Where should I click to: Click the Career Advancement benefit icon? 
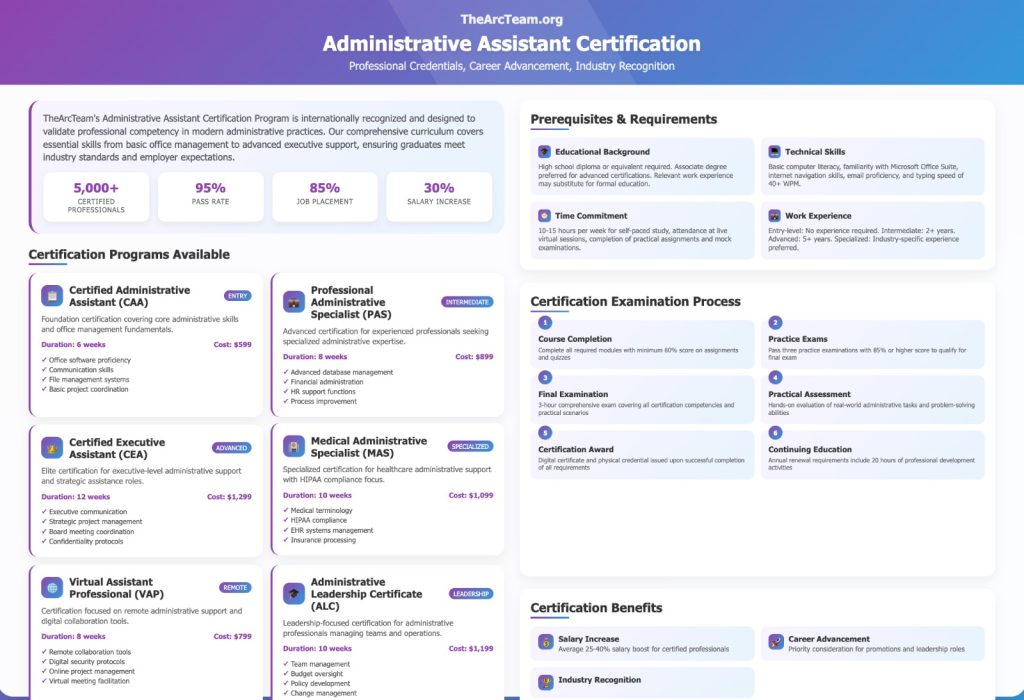[776, 641]
